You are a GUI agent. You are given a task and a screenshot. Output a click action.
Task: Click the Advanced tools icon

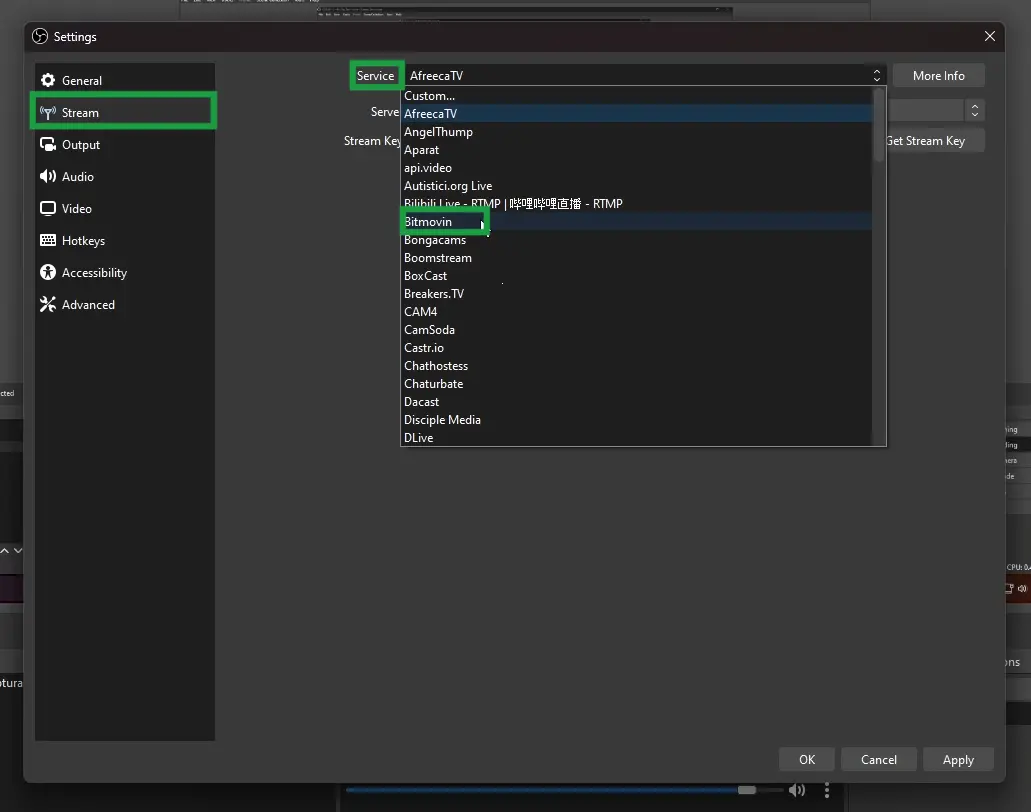(48, 304)
